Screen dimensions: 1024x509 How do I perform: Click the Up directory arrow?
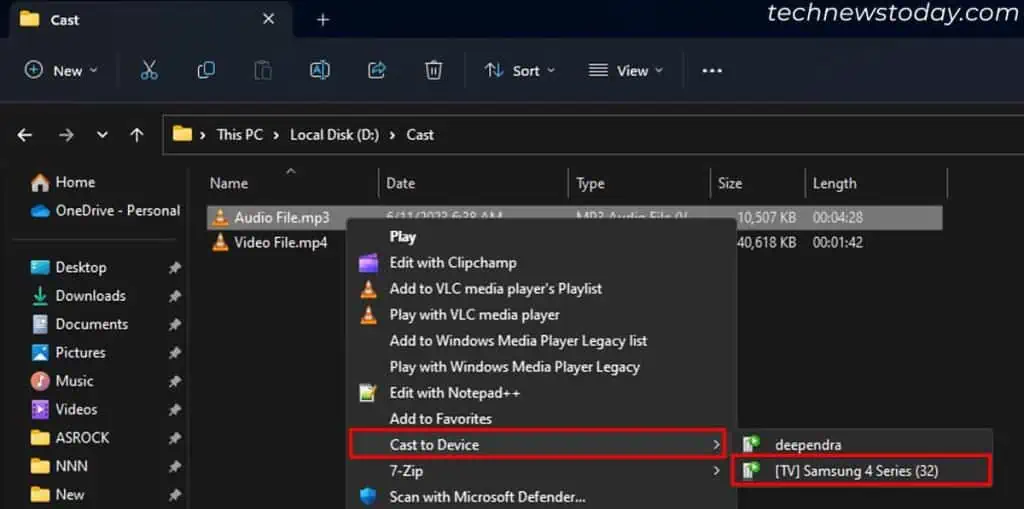point(137,135)
